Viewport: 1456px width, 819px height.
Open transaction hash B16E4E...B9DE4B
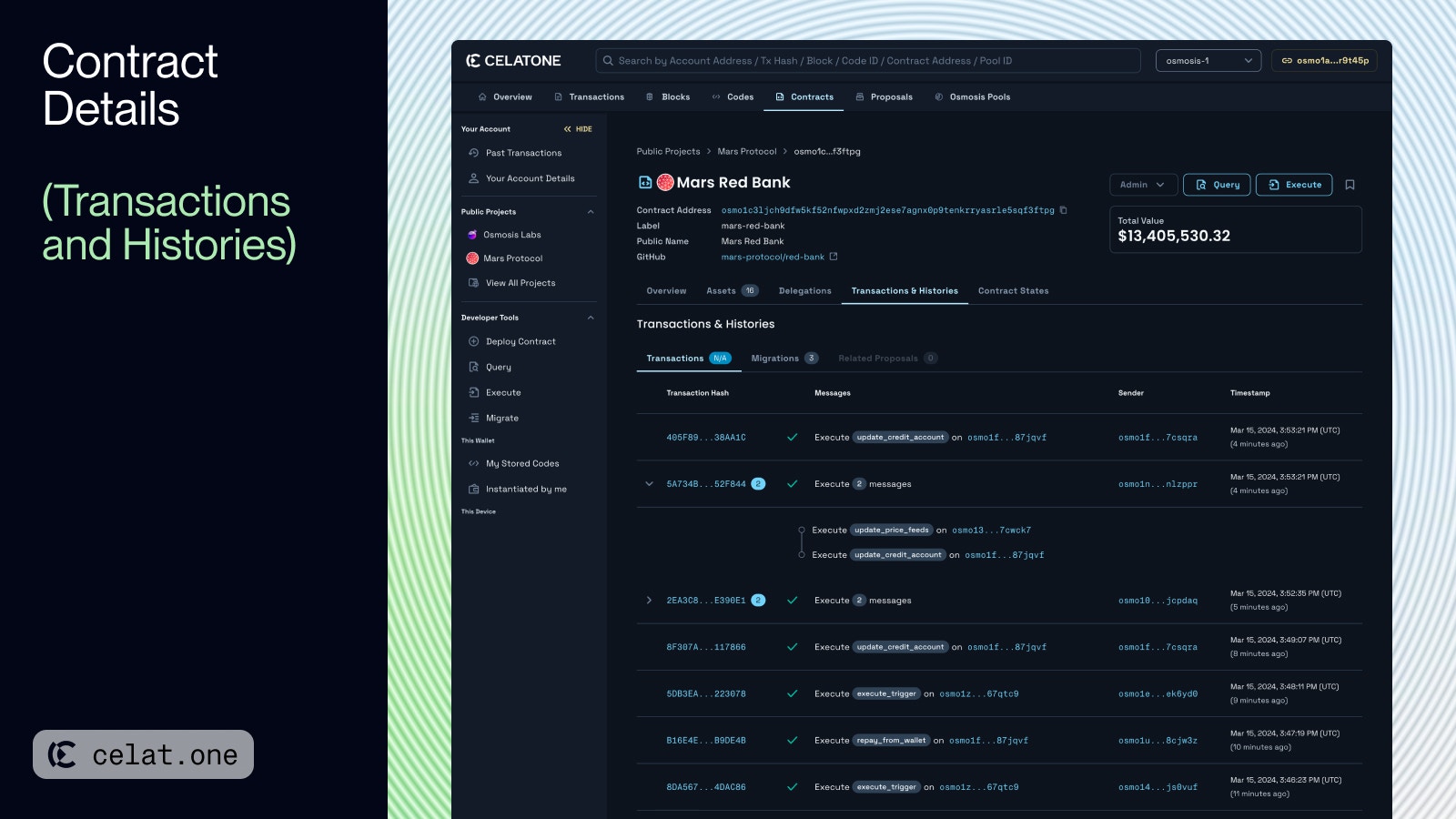pyautogui.click(x=705, y=741)
